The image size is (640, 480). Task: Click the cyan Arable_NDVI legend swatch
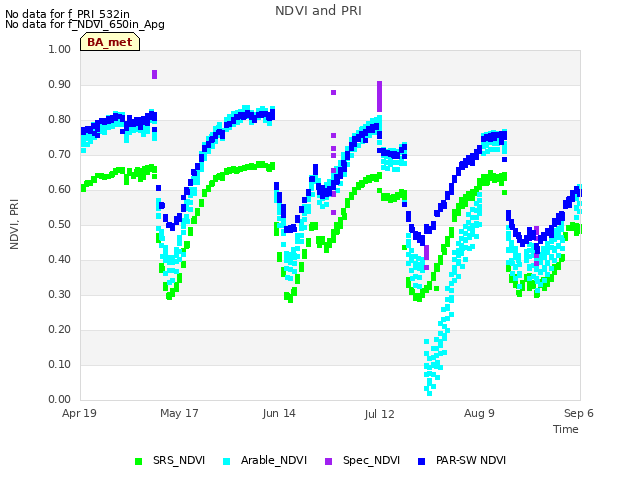point(227,462)
